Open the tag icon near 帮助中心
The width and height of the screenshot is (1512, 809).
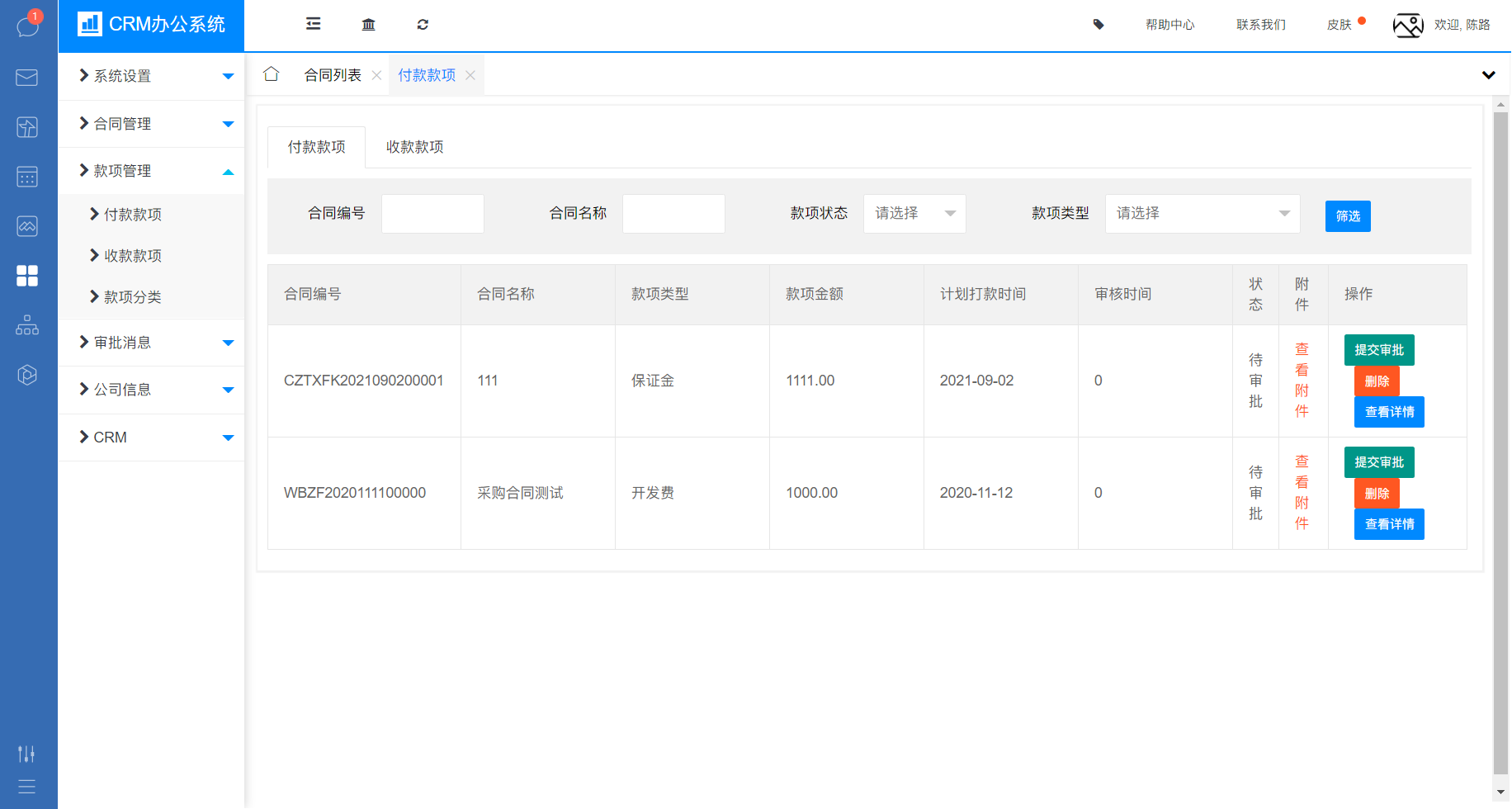(1098, 25)
